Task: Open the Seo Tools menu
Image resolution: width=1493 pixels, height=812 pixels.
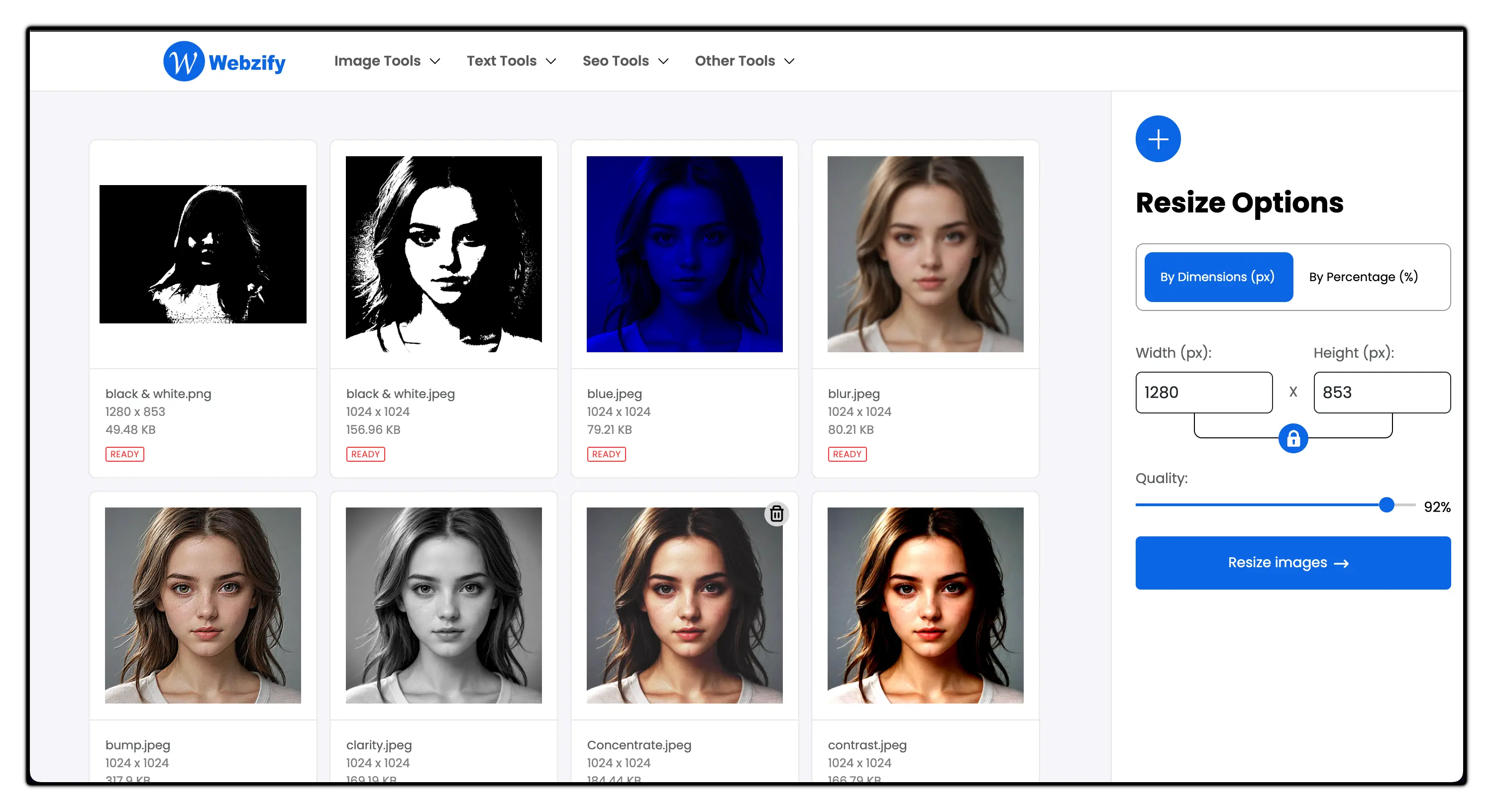Action: point(626,61)
